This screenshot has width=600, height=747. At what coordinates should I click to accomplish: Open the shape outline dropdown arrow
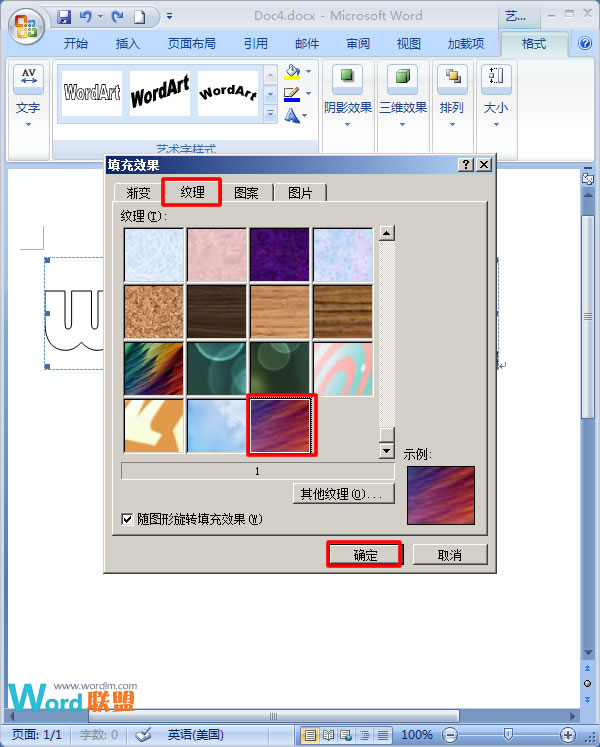[308, 93]
